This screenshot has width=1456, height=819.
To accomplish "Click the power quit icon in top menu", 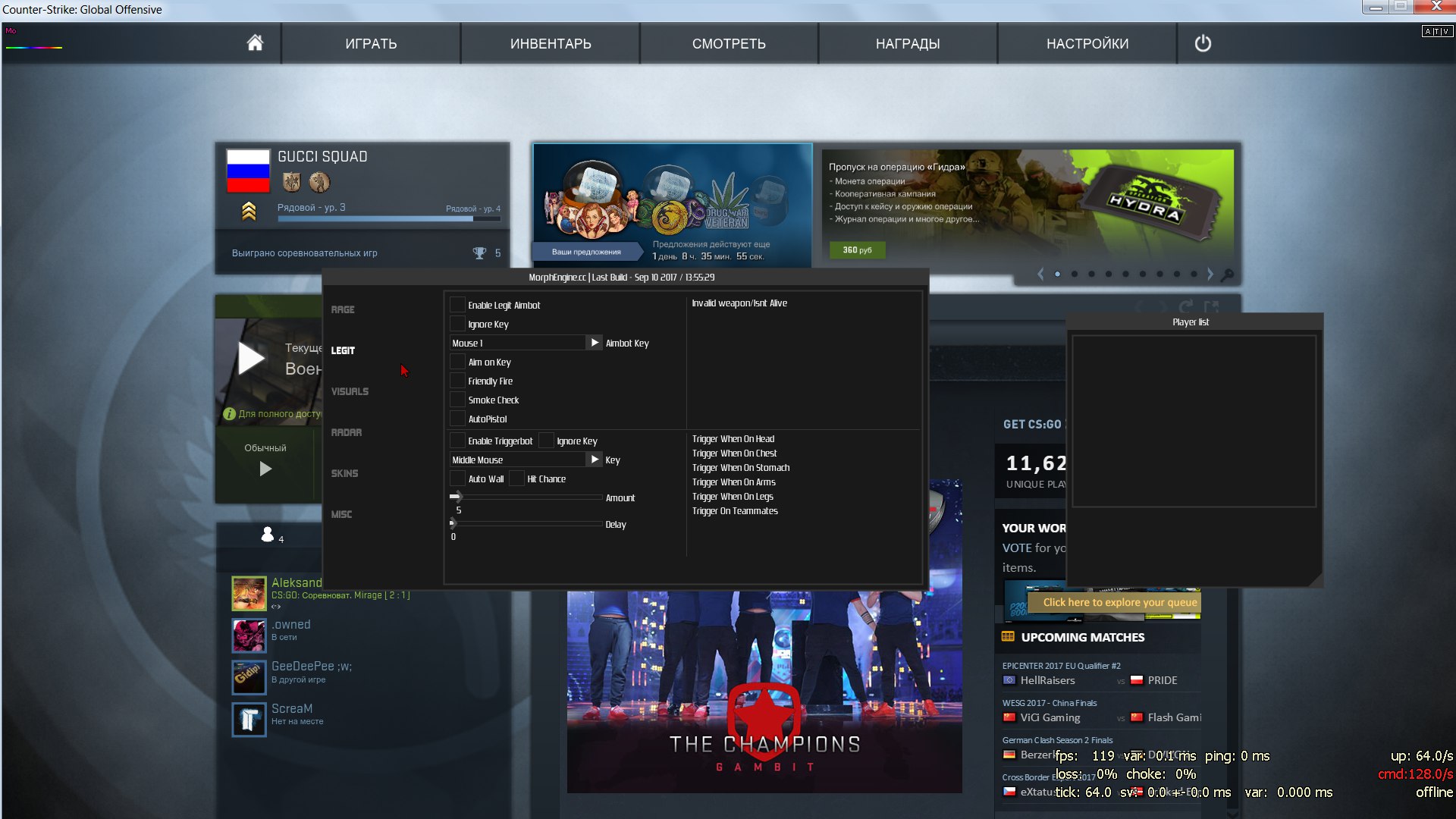I will [1203, 43].
